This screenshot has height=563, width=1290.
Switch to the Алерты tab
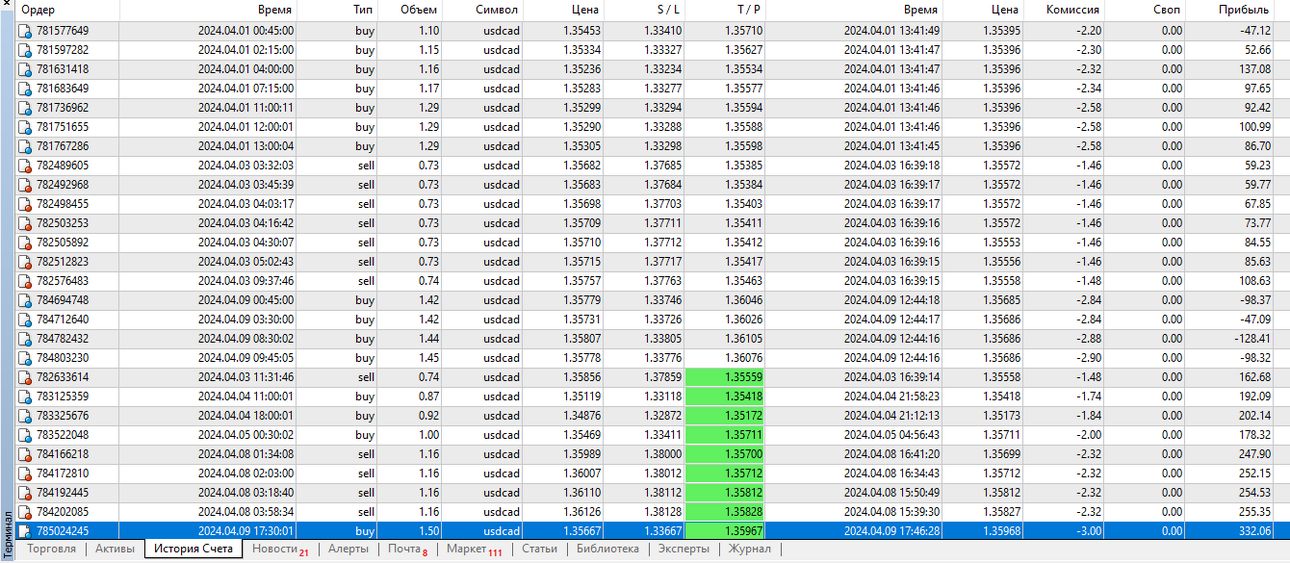[348, 549]
